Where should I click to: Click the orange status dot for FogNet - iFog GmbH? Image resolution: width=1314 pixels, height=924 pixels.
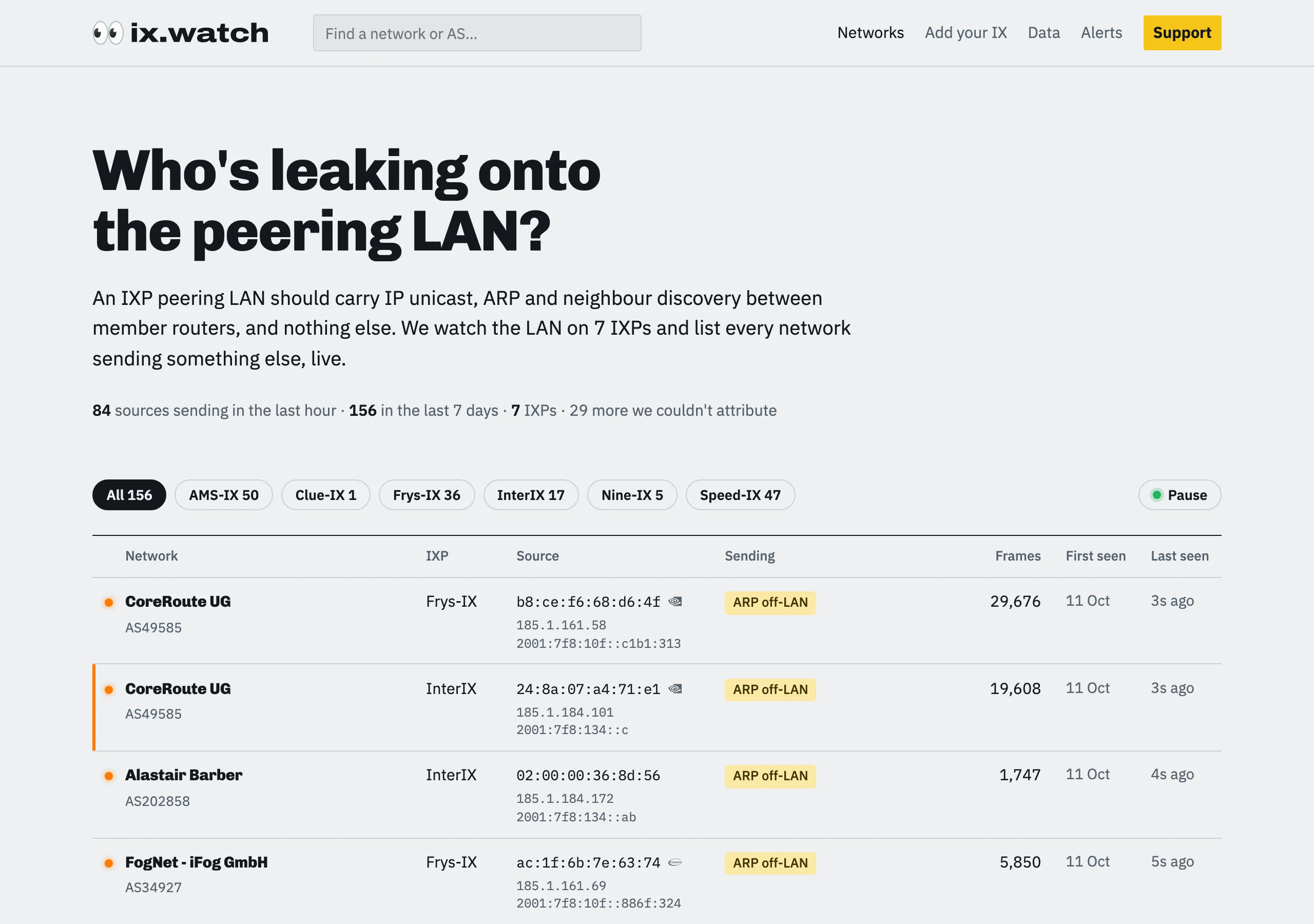pyautogui.click(x=109, y=863)
